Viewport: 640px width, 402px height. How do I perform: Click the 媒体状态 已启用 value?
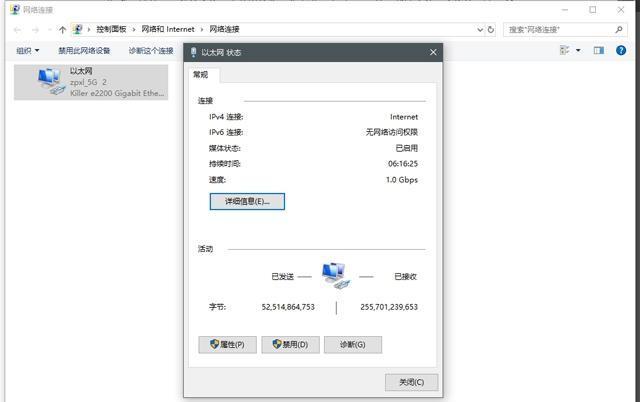[x=407, y=148]
